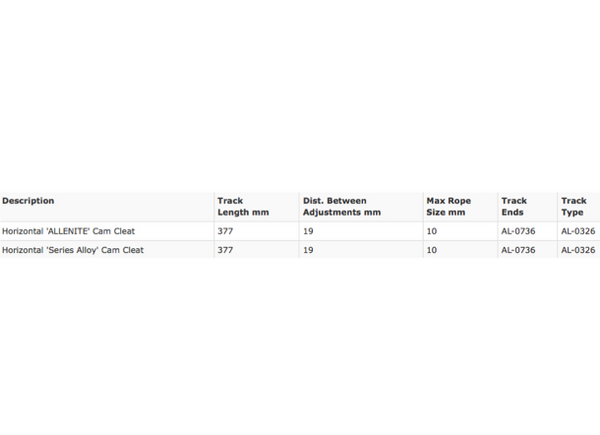Select the Max Rope Size mm header
Screen dimensions: 600x435
click(x=448, y=207)
